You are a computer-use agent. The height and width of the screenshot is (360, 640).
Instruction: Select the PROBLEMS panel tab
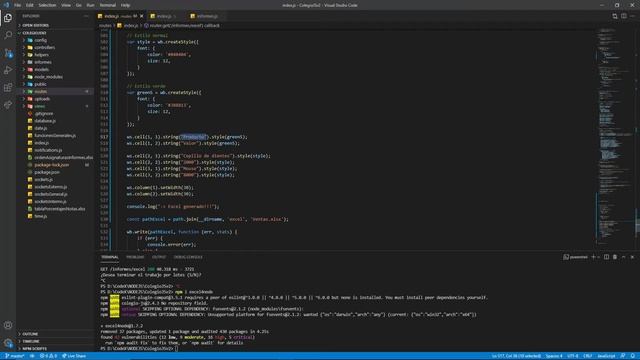(x=135, y=257)
